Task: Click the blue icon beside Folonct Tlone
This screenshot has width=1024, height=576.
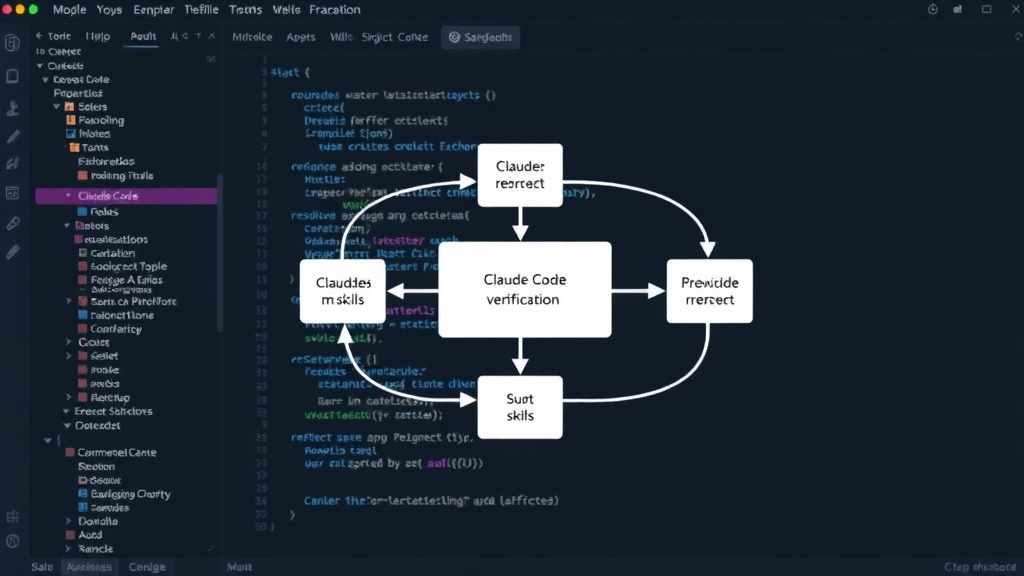Action: tap(83, 315)
